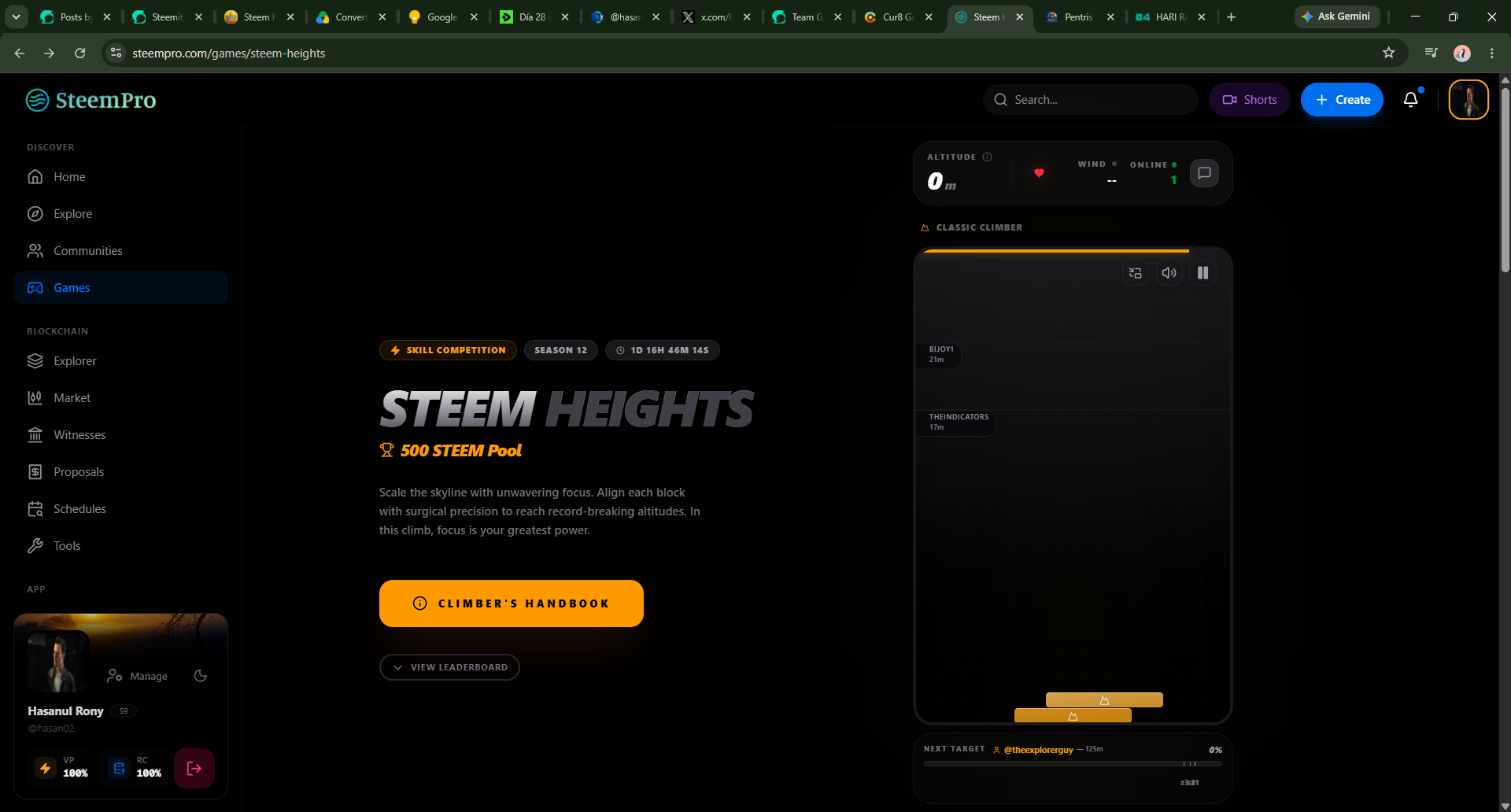1511x812 pixels.
Task: Click the Proposals document icon
Action: [x=35, y=472]
